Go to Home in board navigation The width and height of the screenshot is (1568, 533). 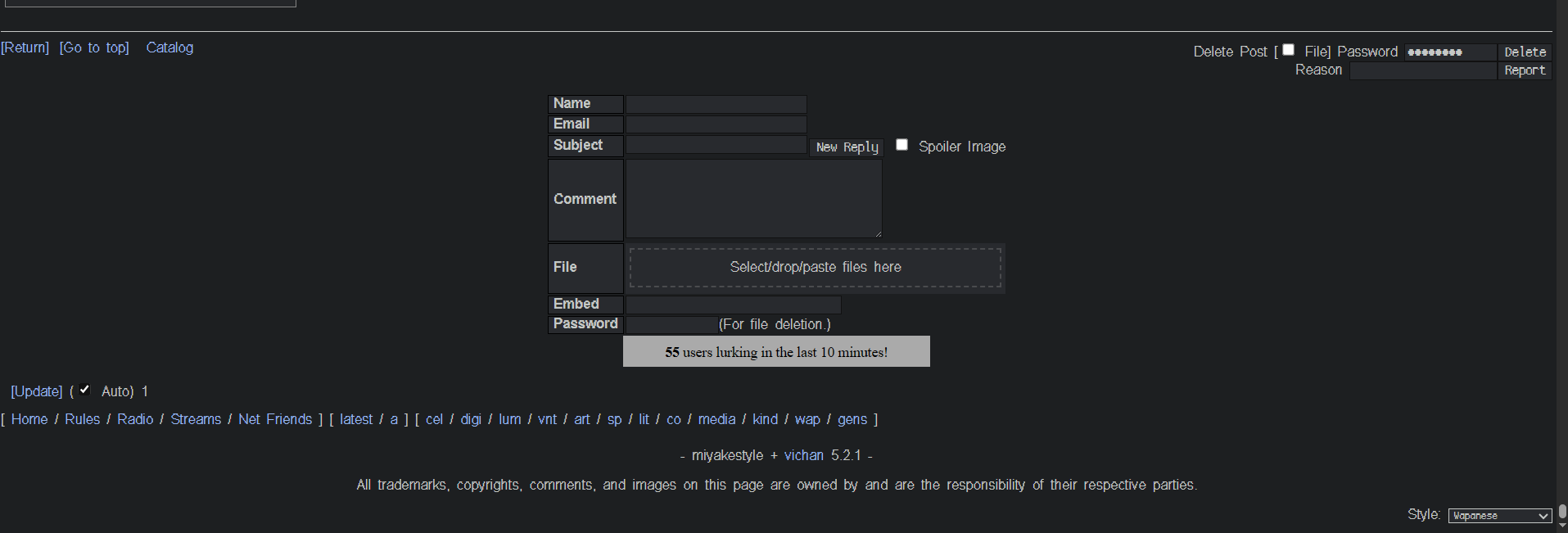(x=29, y=419)
